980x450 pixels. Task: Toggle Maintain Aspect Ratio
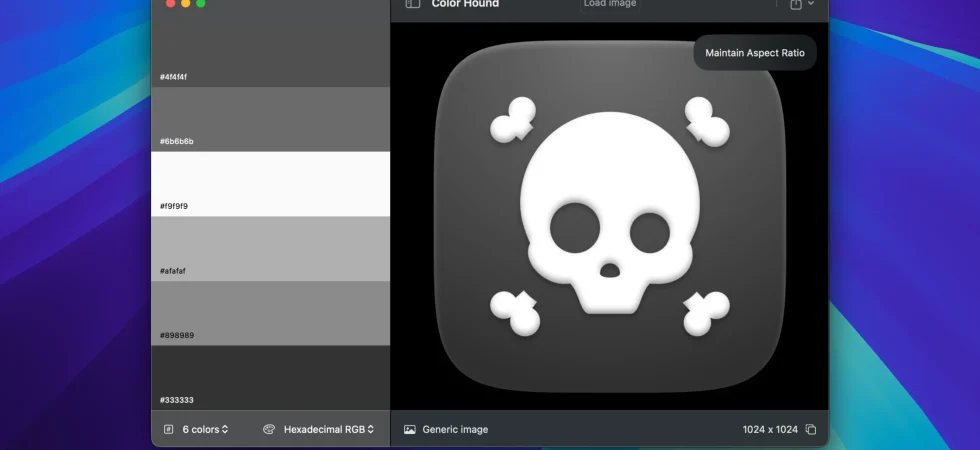(x=755, y=53)
